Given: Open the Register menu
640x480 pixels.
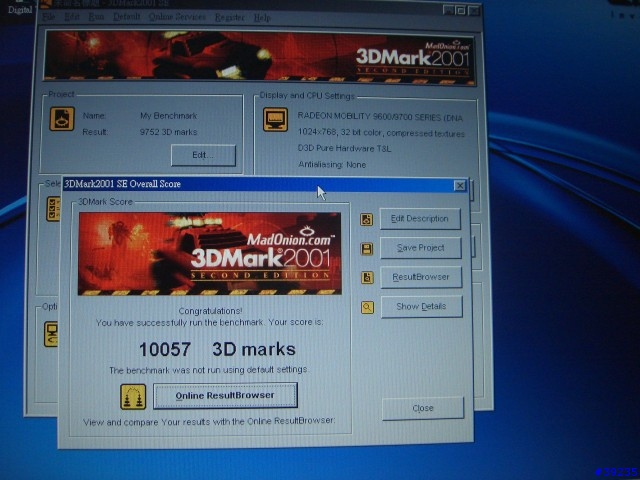Looking at the screenshot, I should click(x=230, y=17).
